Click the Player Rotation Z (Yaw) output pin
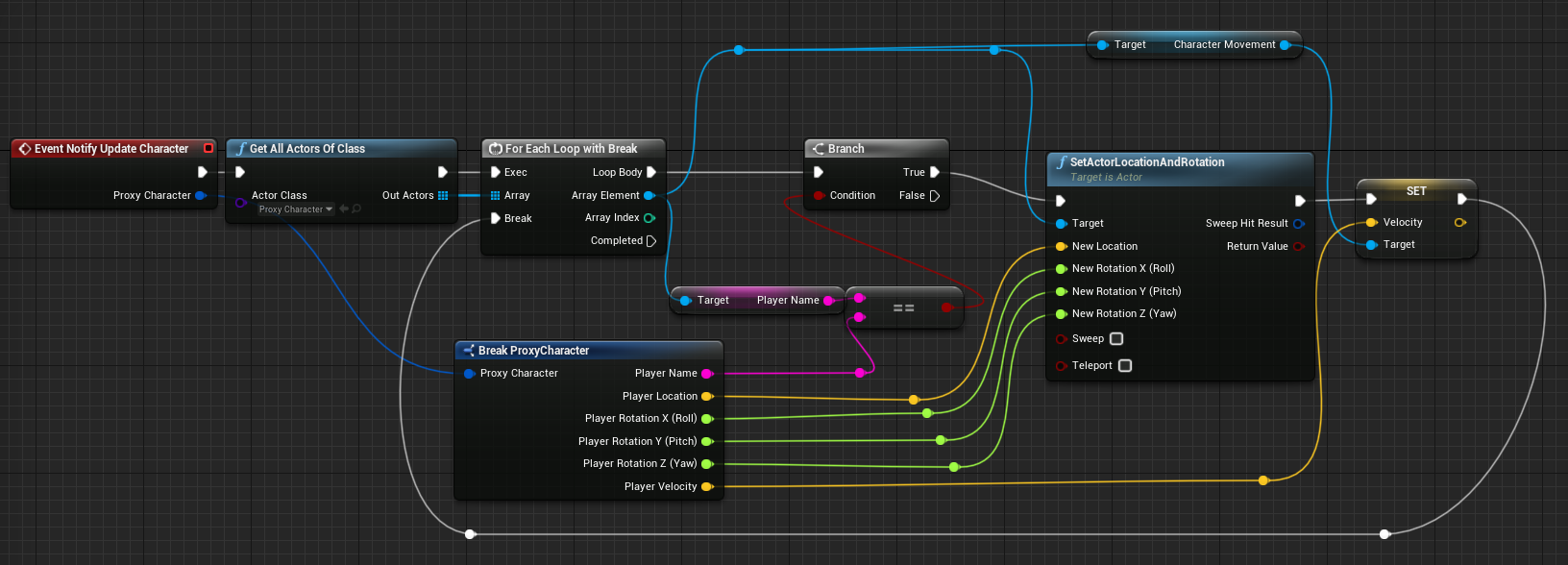Screen dimensions: 1568x565 coord(707,463)
